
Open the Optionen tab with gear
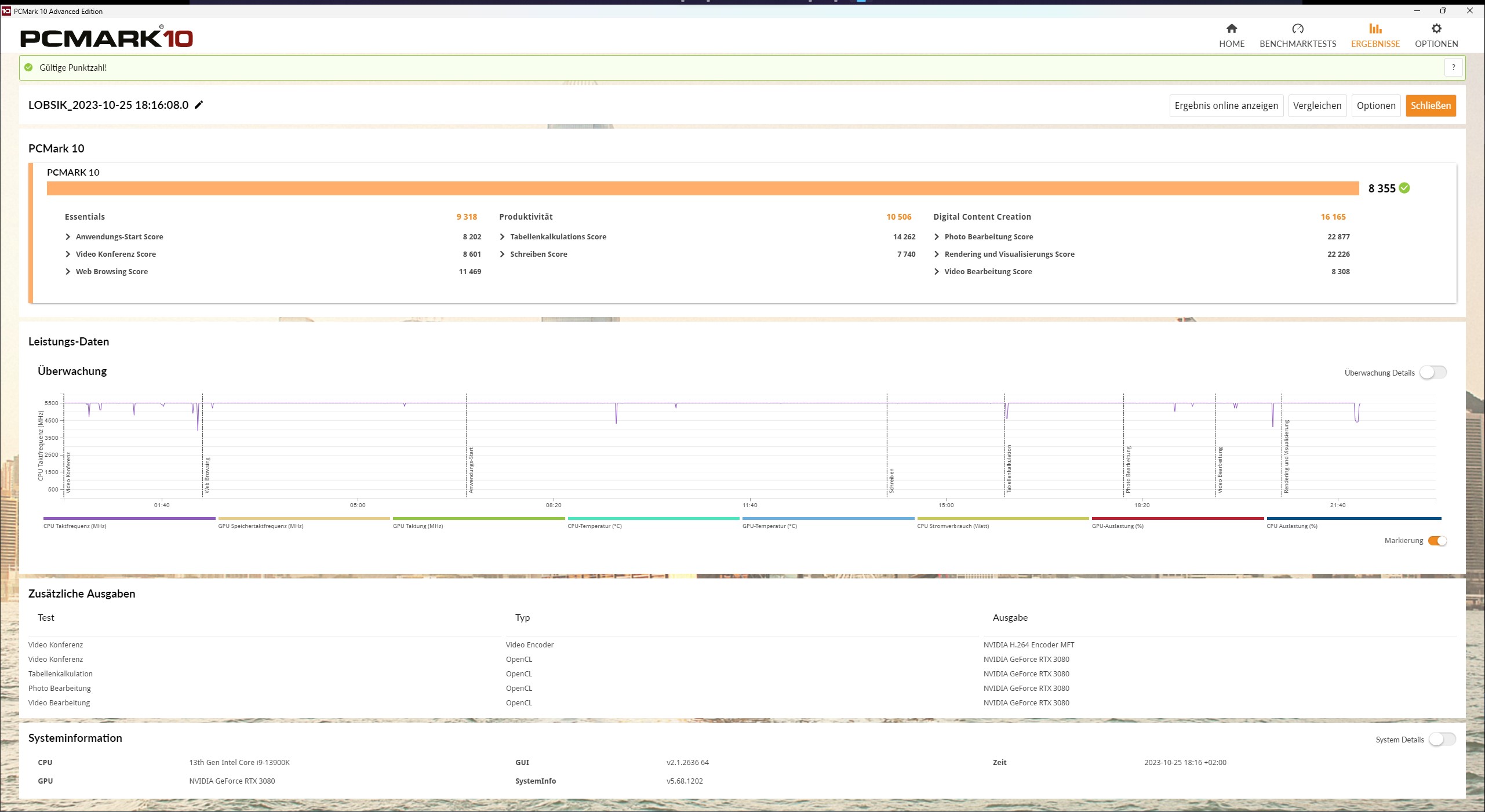1436,35
